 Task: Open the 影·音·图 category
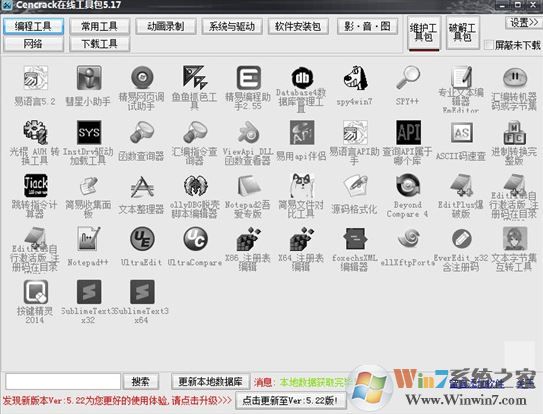pyautogui.click(x=367, y=26)
